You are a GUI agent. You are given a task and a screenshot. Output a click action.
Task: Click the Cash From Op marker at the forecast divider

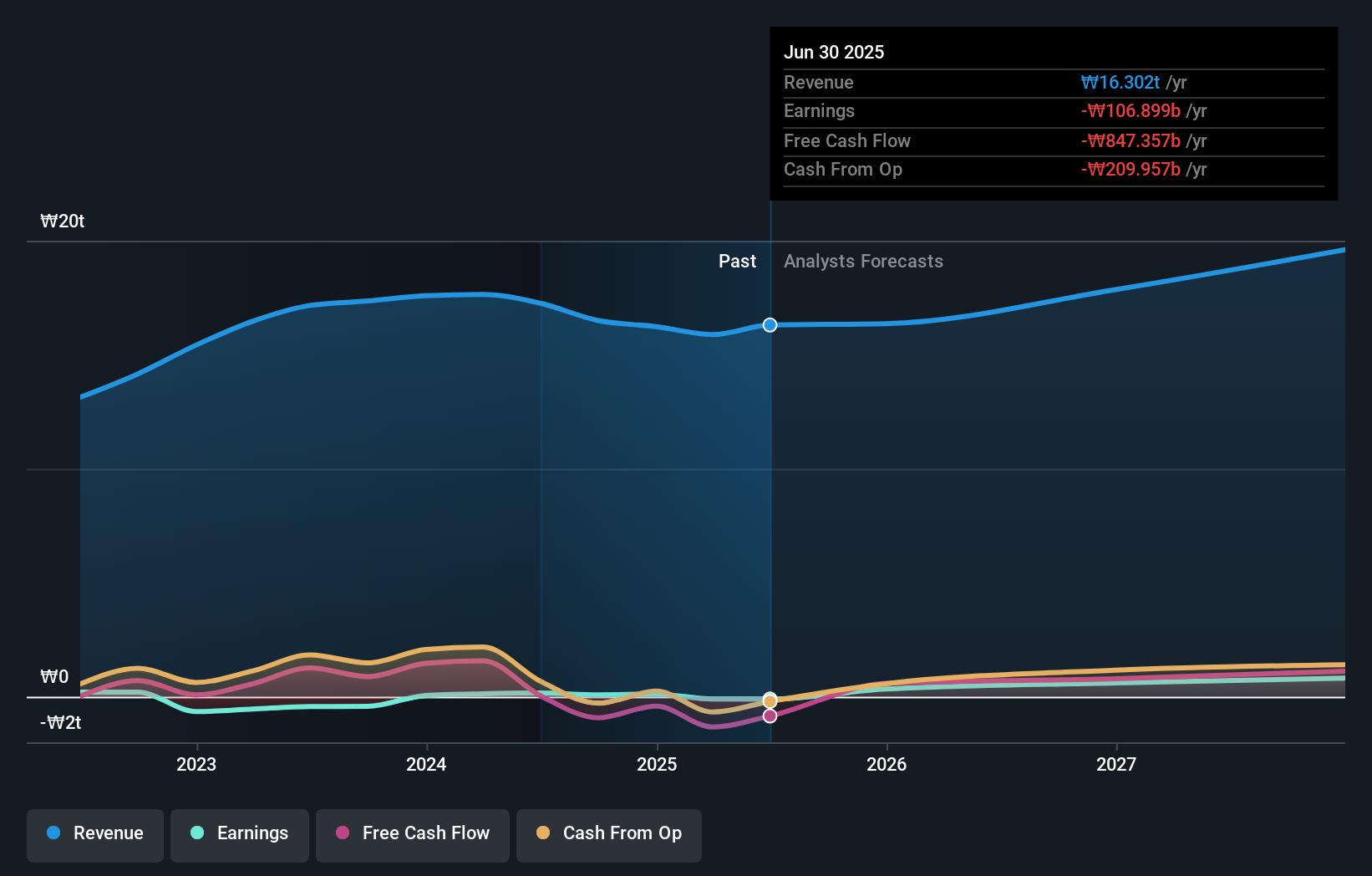(770, 699)
